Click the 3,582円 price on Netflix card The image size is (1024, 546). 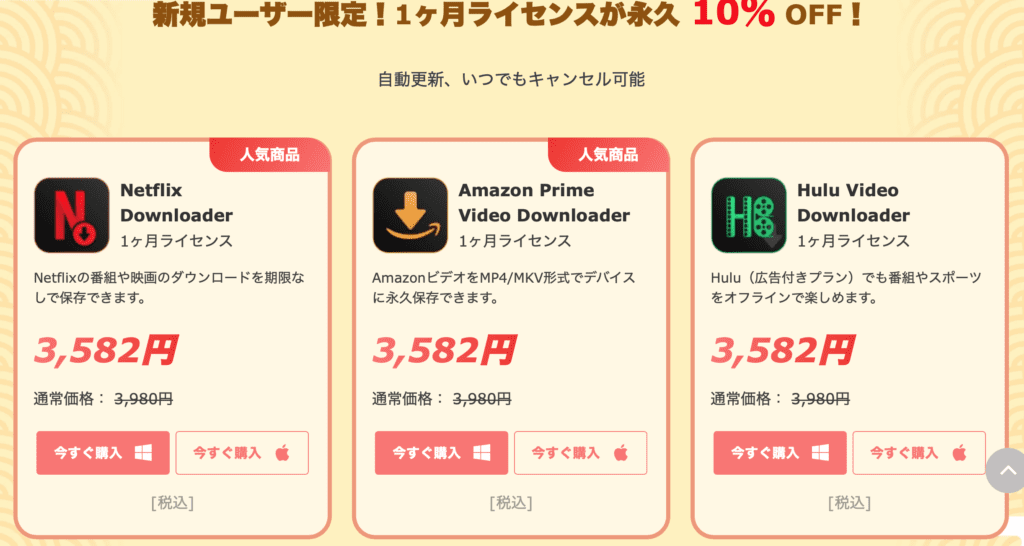pos(106,350)
